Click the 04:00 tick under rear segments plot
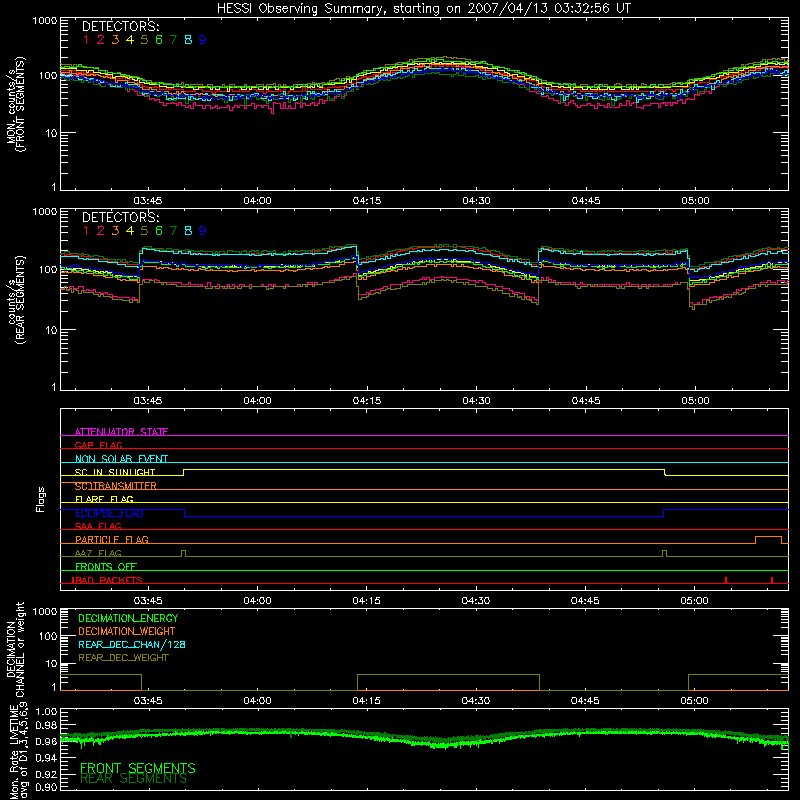The height and width of the screenshot is (800, 800). [x=258, y=401]
